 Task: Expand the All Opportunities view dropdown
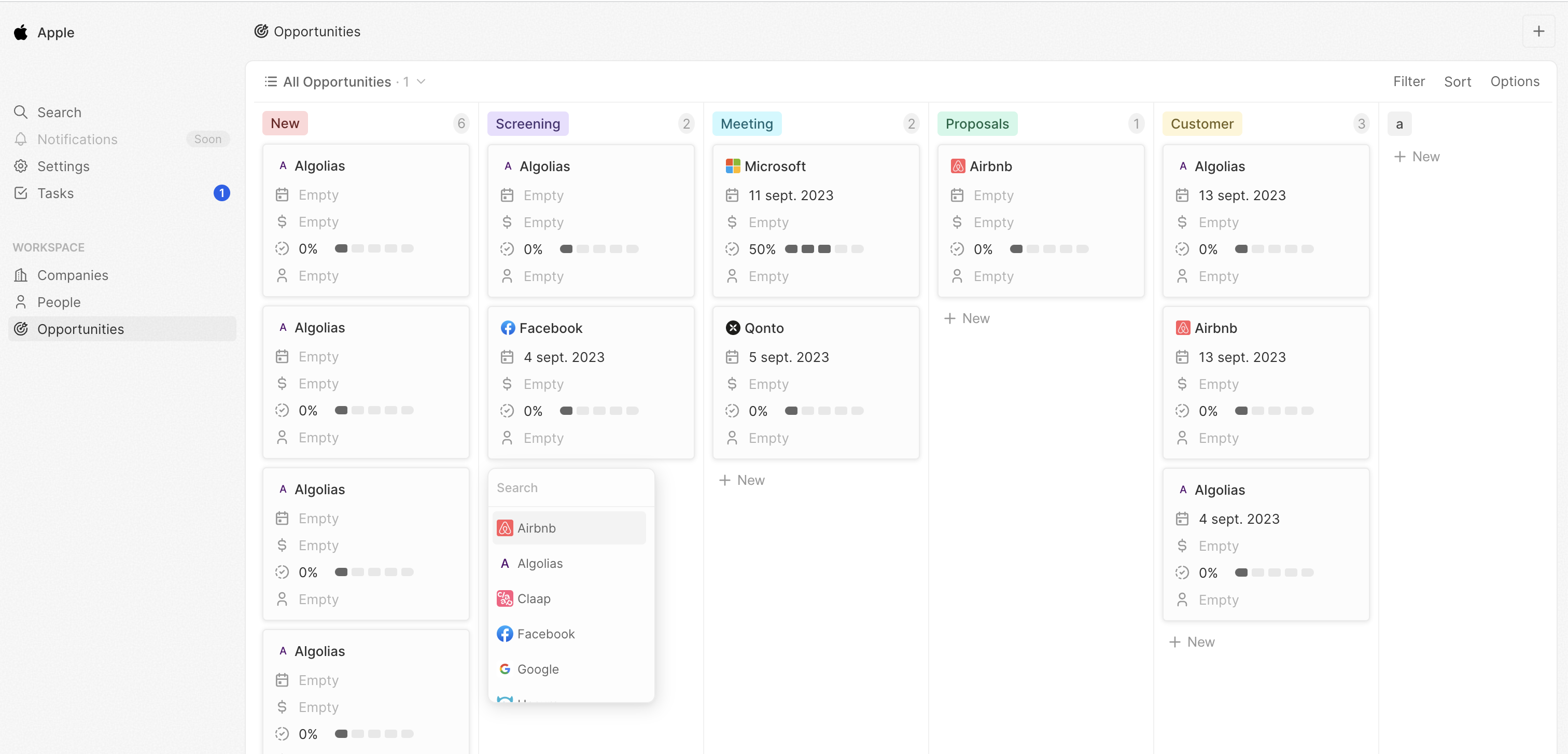[x=421, y=81]
